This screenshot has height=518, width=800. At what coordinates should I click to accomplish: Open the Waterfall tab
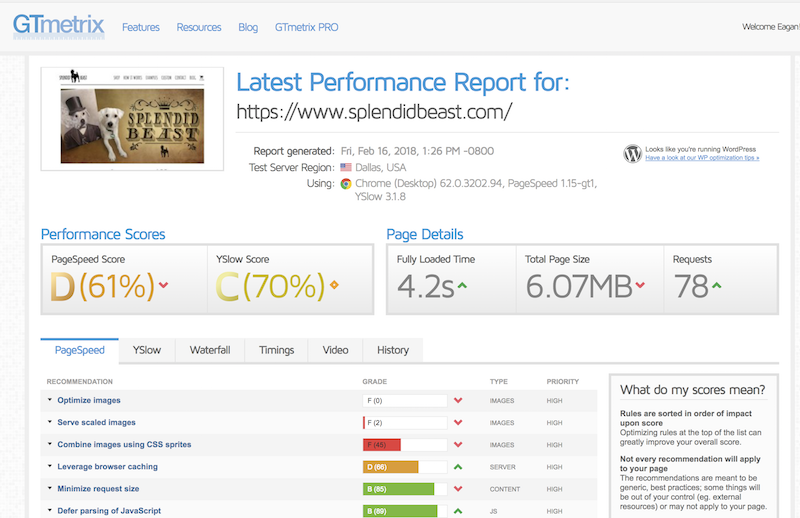click(210, 351)
